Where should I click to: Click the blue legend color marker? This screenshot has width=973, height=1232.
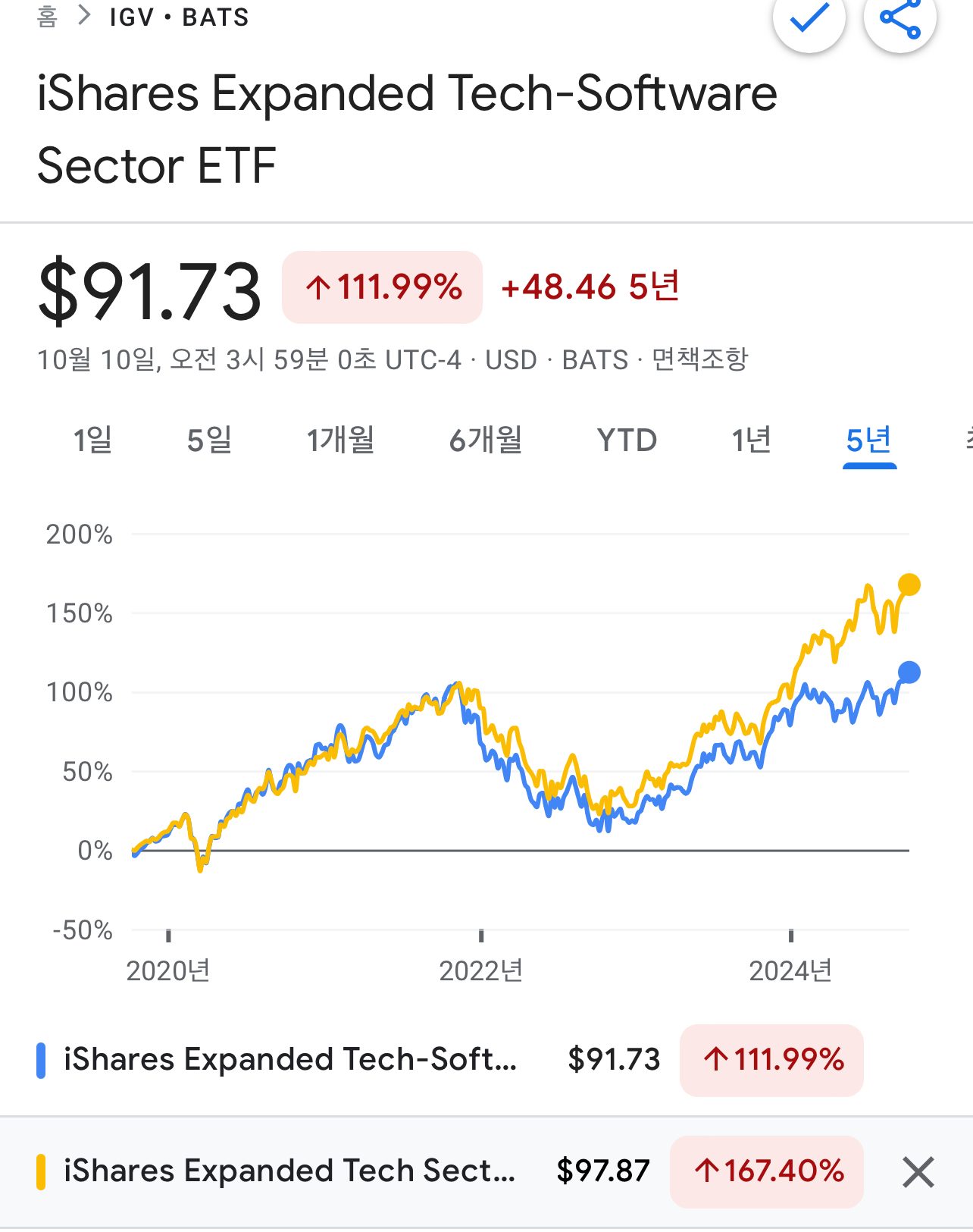tap(41, 1060)
